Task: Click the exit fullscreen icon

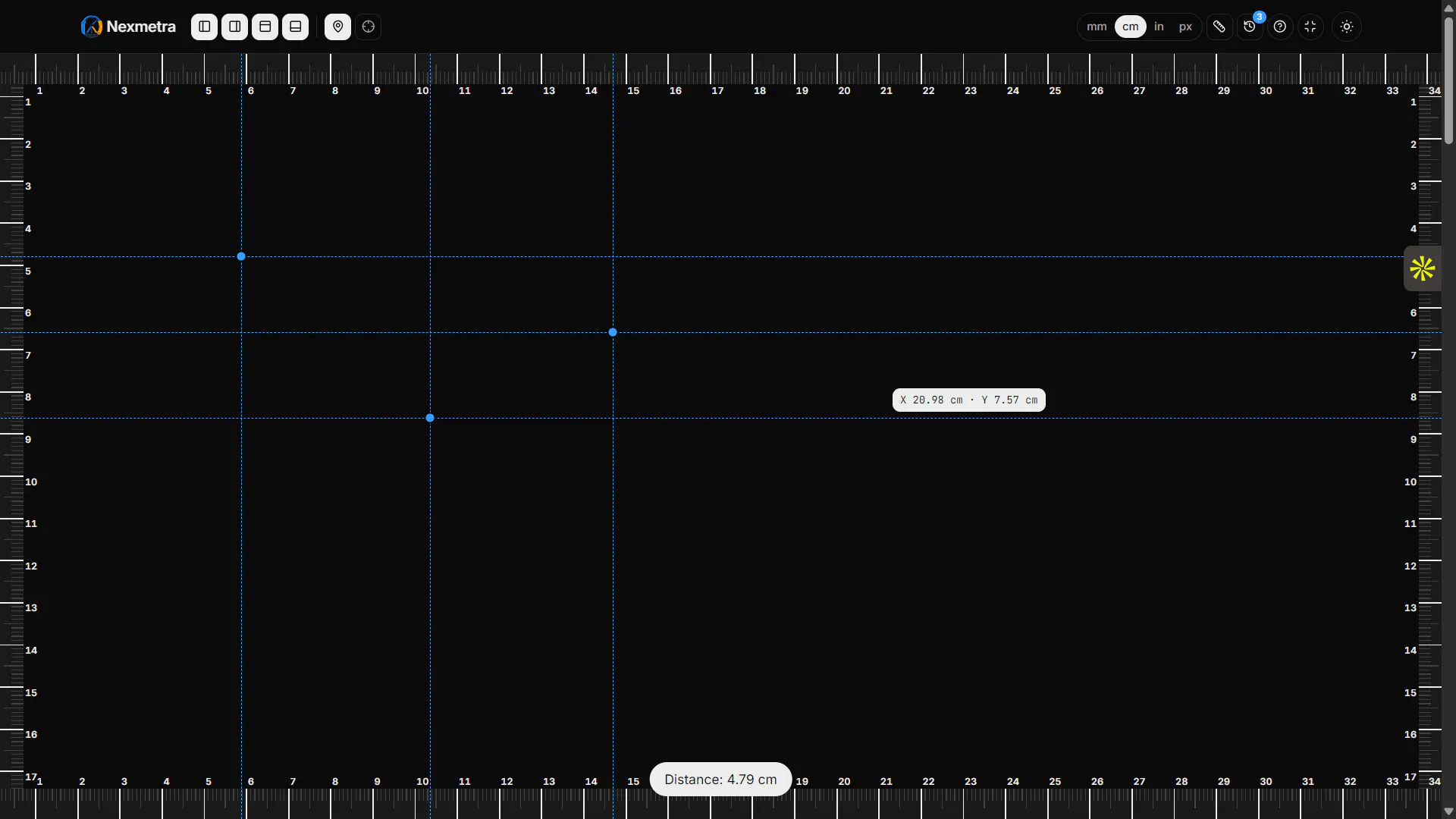Action: 1310,27
